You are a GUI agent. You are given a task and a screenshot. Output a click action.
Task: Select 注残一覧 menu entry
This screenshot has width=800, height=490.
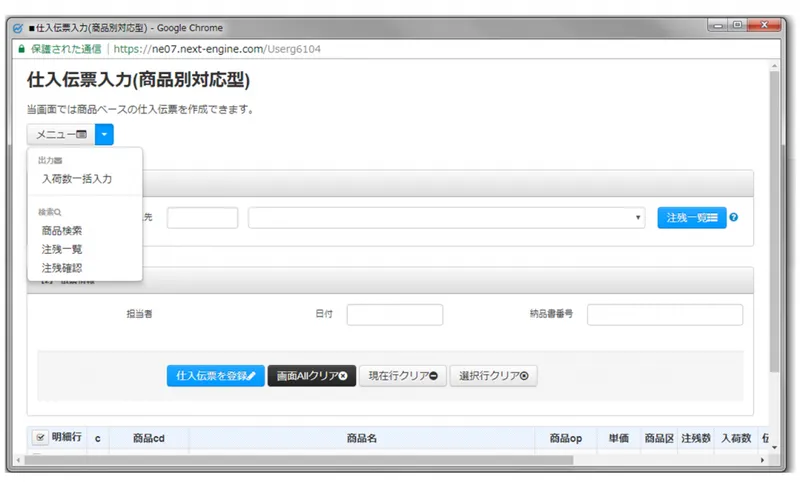pyautogui.click(x=62, y=249)
